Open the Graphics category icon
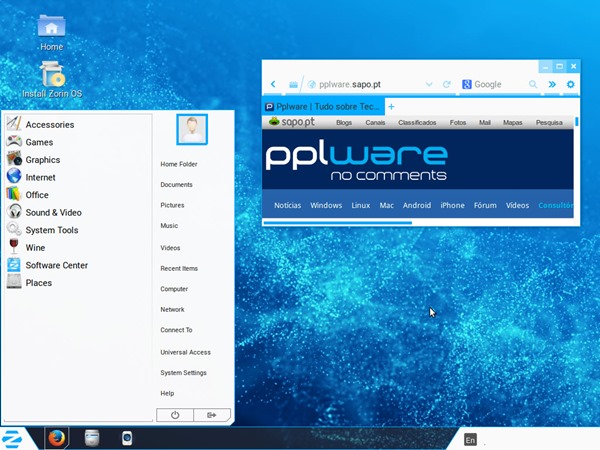600x450 pixels. (14, 158)
